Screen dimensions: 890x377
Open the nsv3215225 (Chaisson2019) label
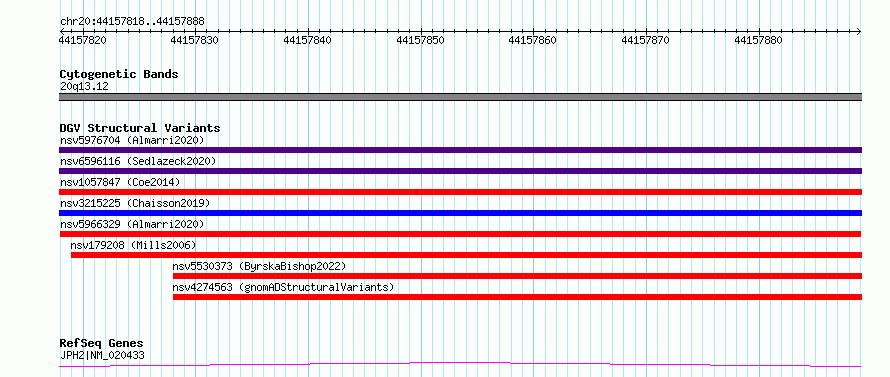[x=135, y=203]
